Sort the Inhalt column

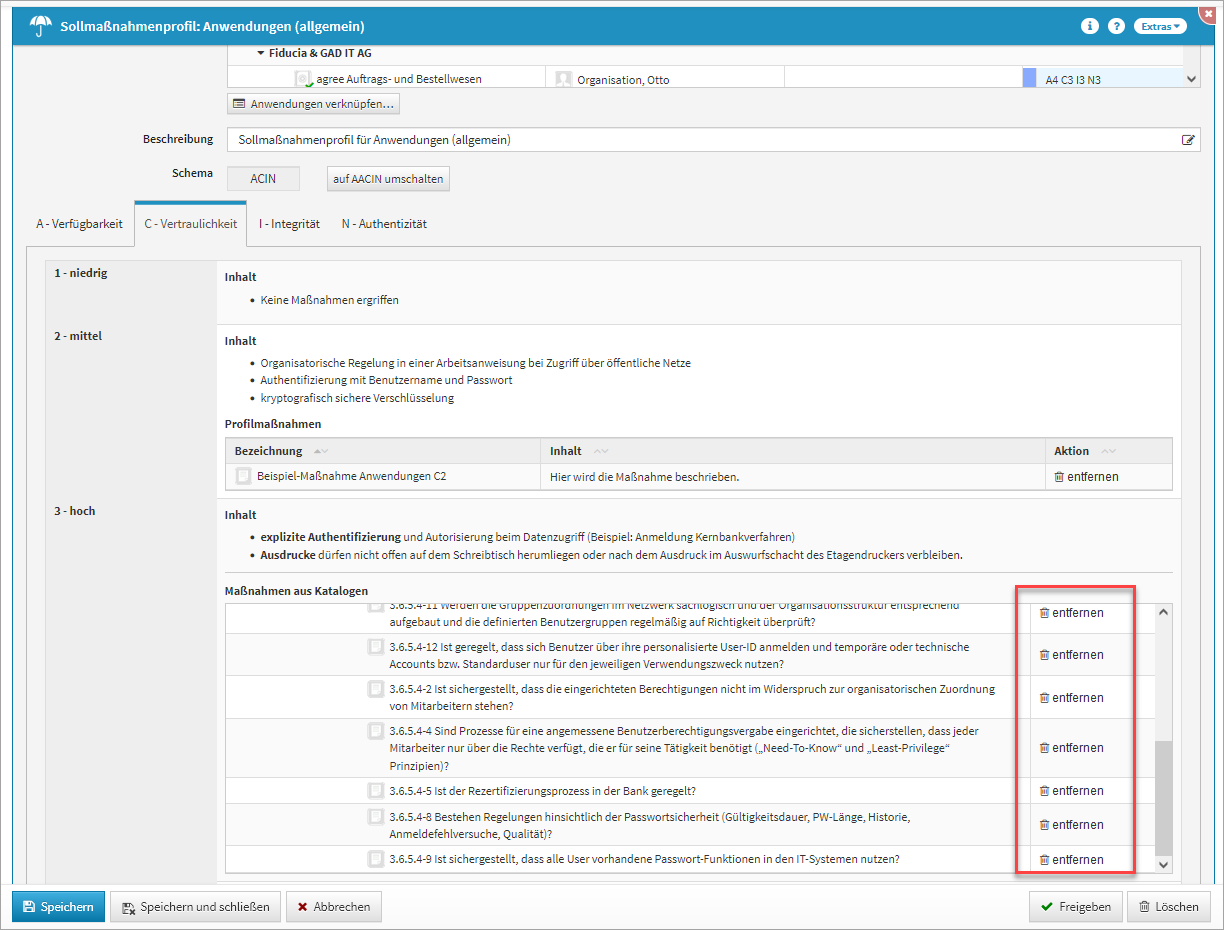pyautogui.click(x=600, y=452)
